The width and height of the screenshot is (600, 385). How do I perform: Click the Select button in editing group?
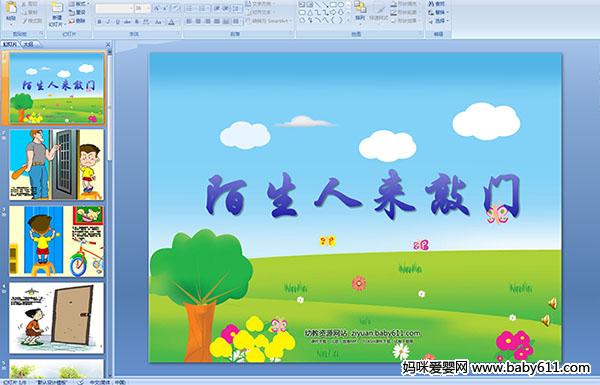(439, 21)
